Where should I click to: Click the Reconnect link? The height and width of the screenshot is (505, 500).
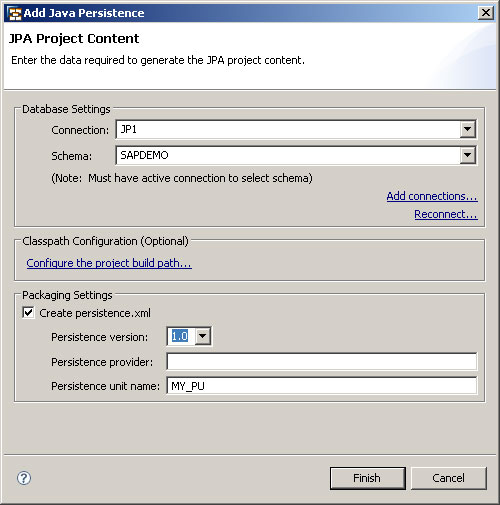pos(446,214)
